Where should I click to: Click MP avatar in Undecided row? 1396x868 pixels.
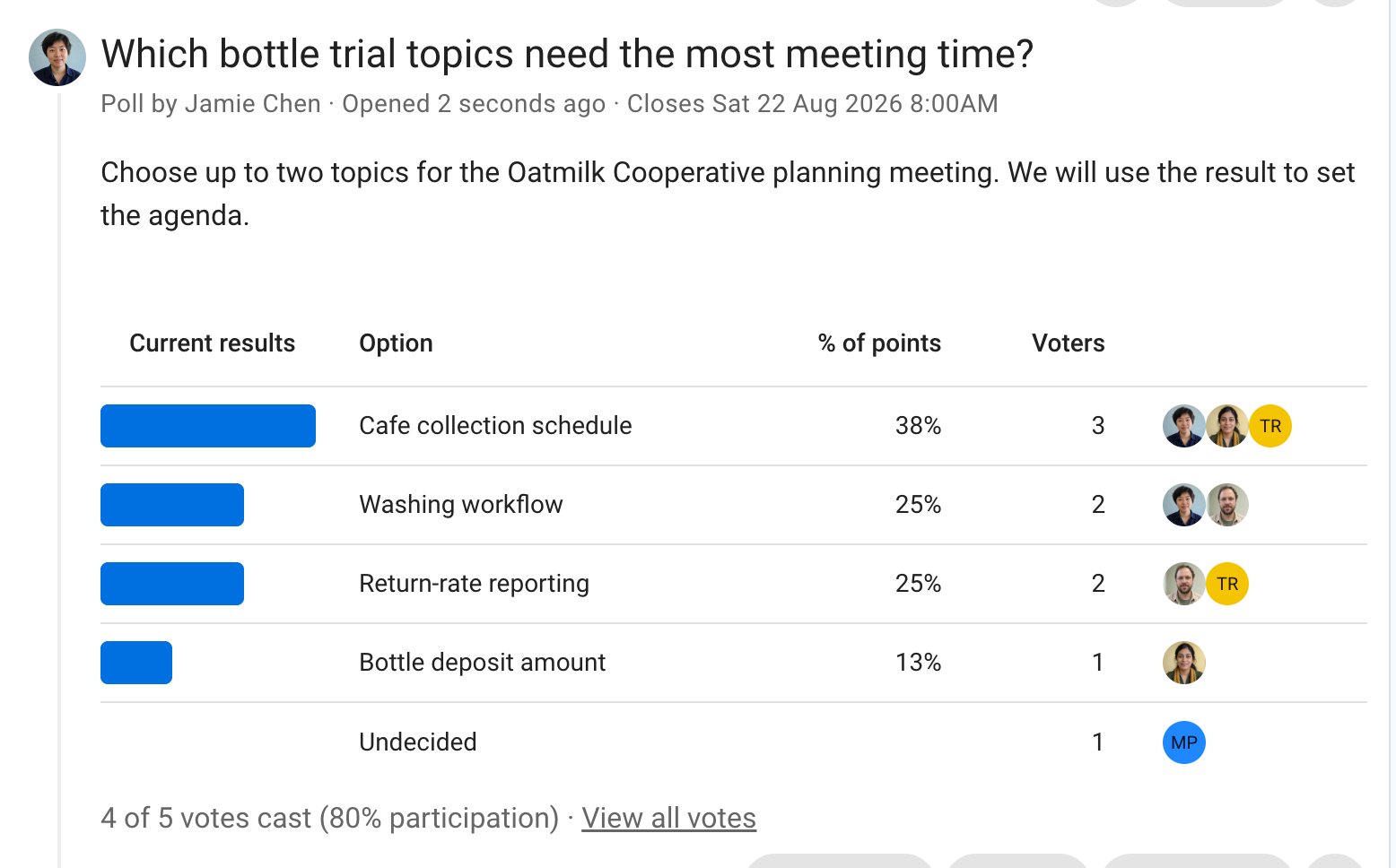[x=1184, y=742]
